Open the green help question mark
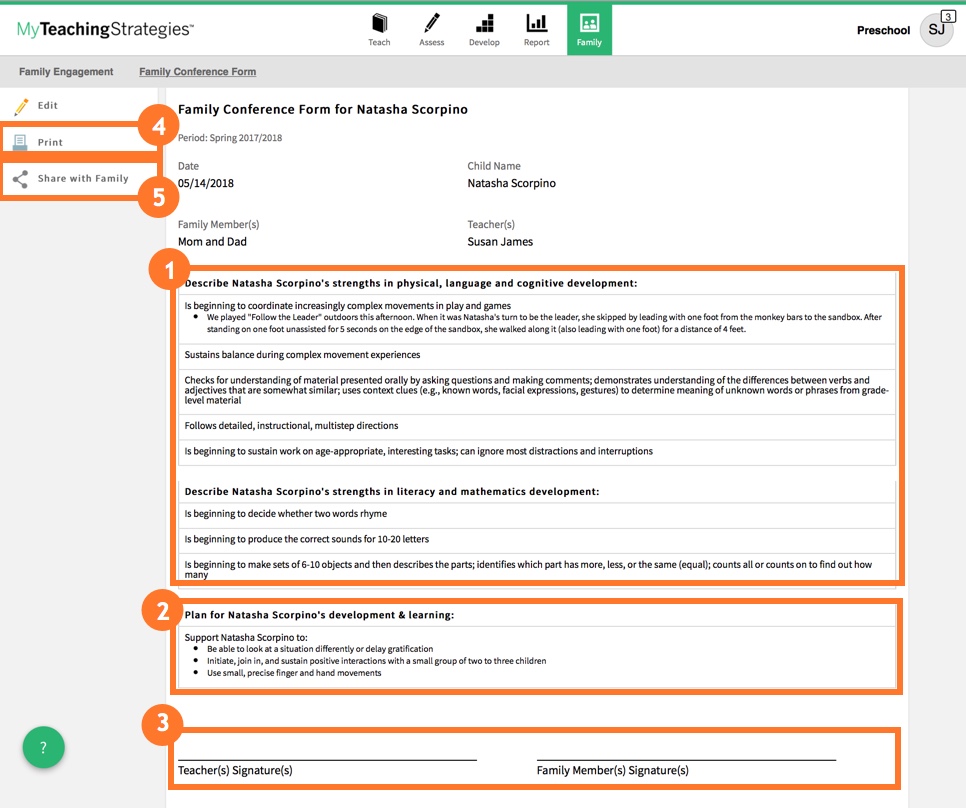Screen dimensions: 966x808 43,747
